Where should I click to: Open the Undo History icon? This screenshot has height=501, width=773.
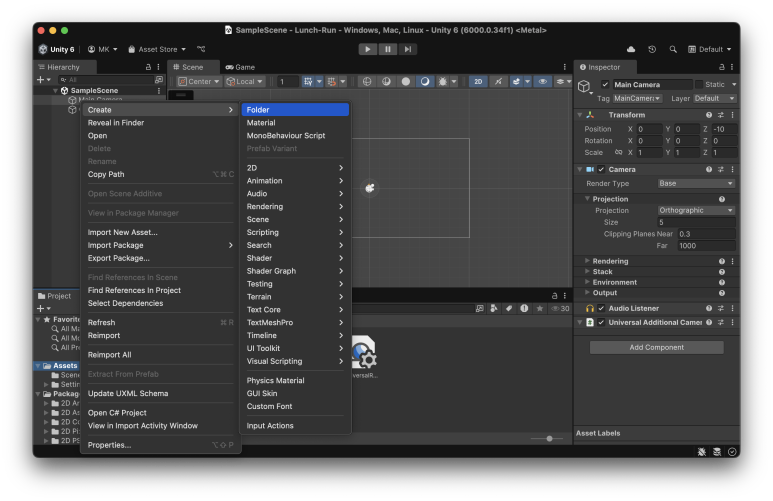pyautogui.click(x=652, y=49)
